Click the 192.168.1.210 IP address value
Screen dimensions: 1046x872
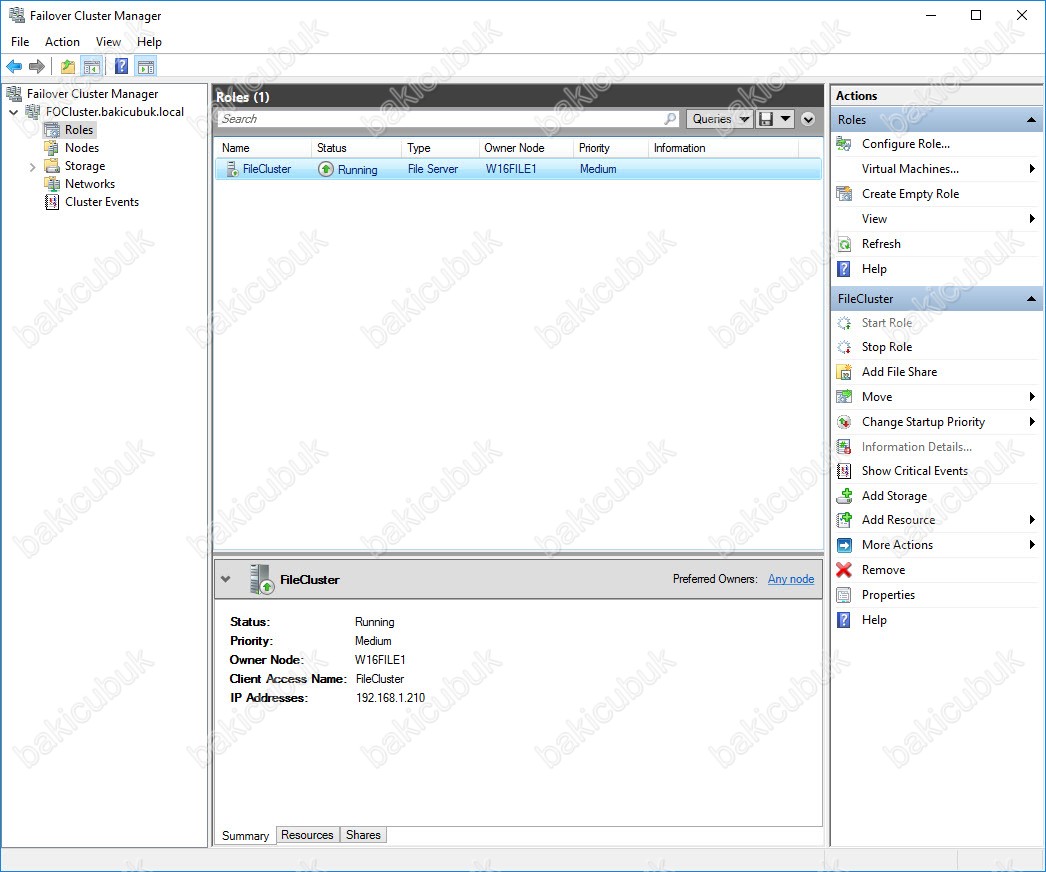point(390,698)
